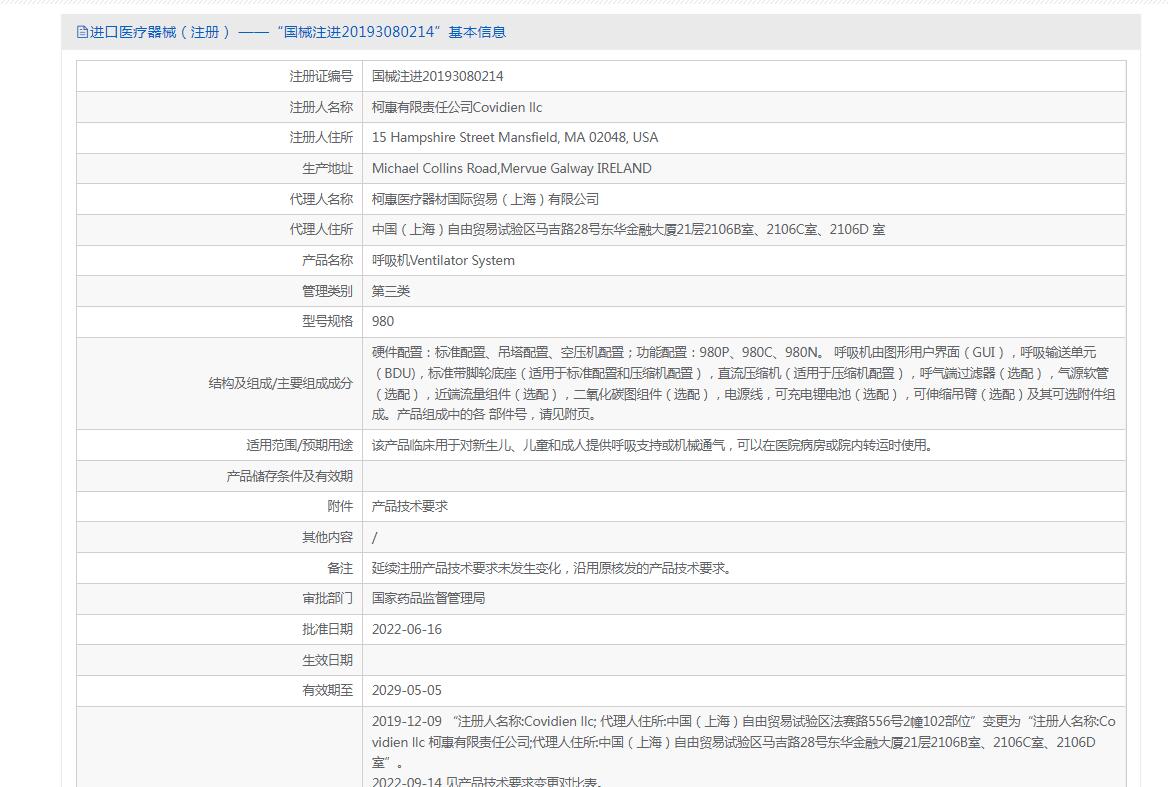Select category value 第三类
The width and height of the screenshot is (1168, 787).
[391, 291]
